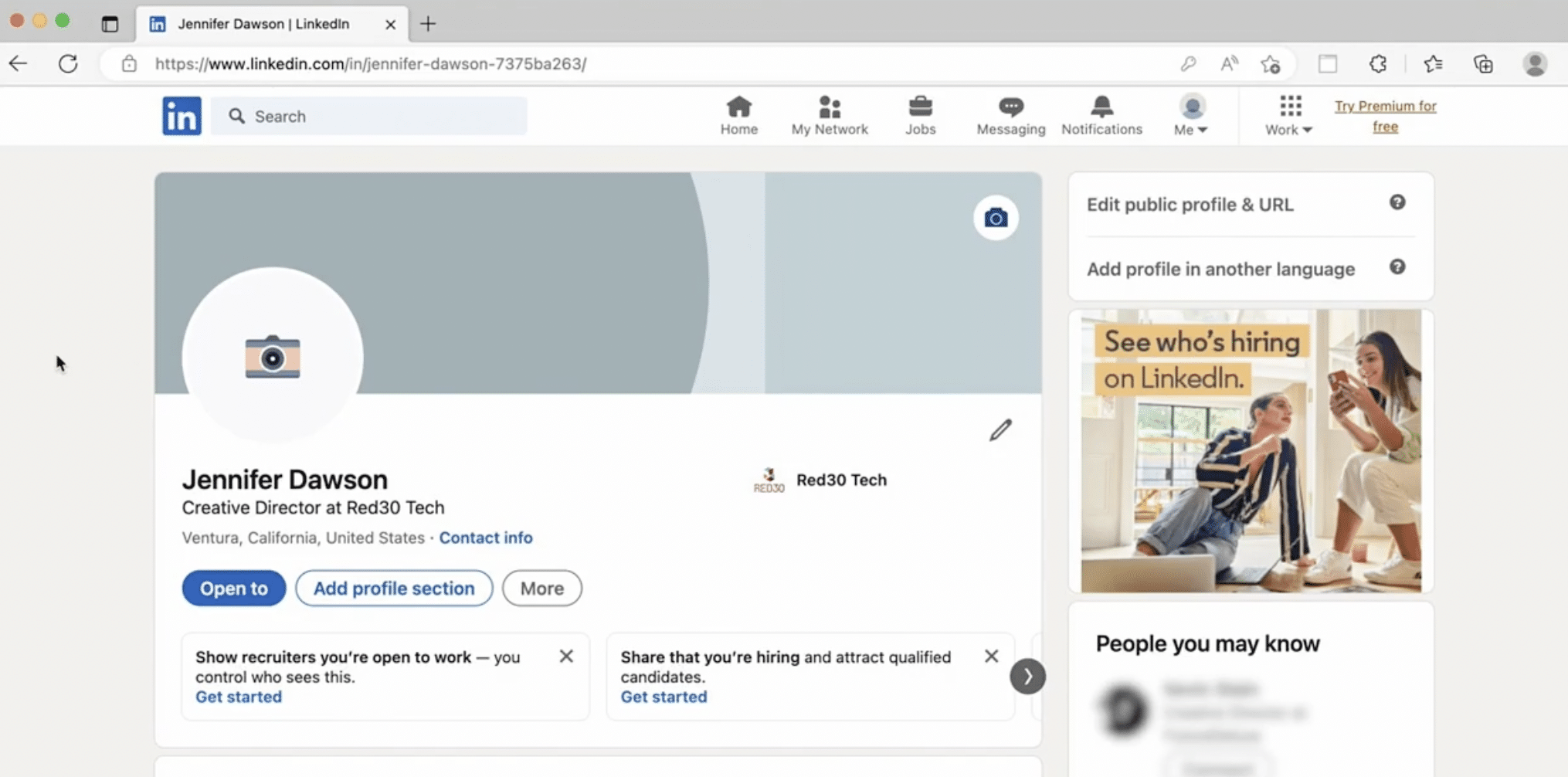This screenshot has width=1568, height=777.
Task: Click the People you may know heading
Action: [1207, 643]
